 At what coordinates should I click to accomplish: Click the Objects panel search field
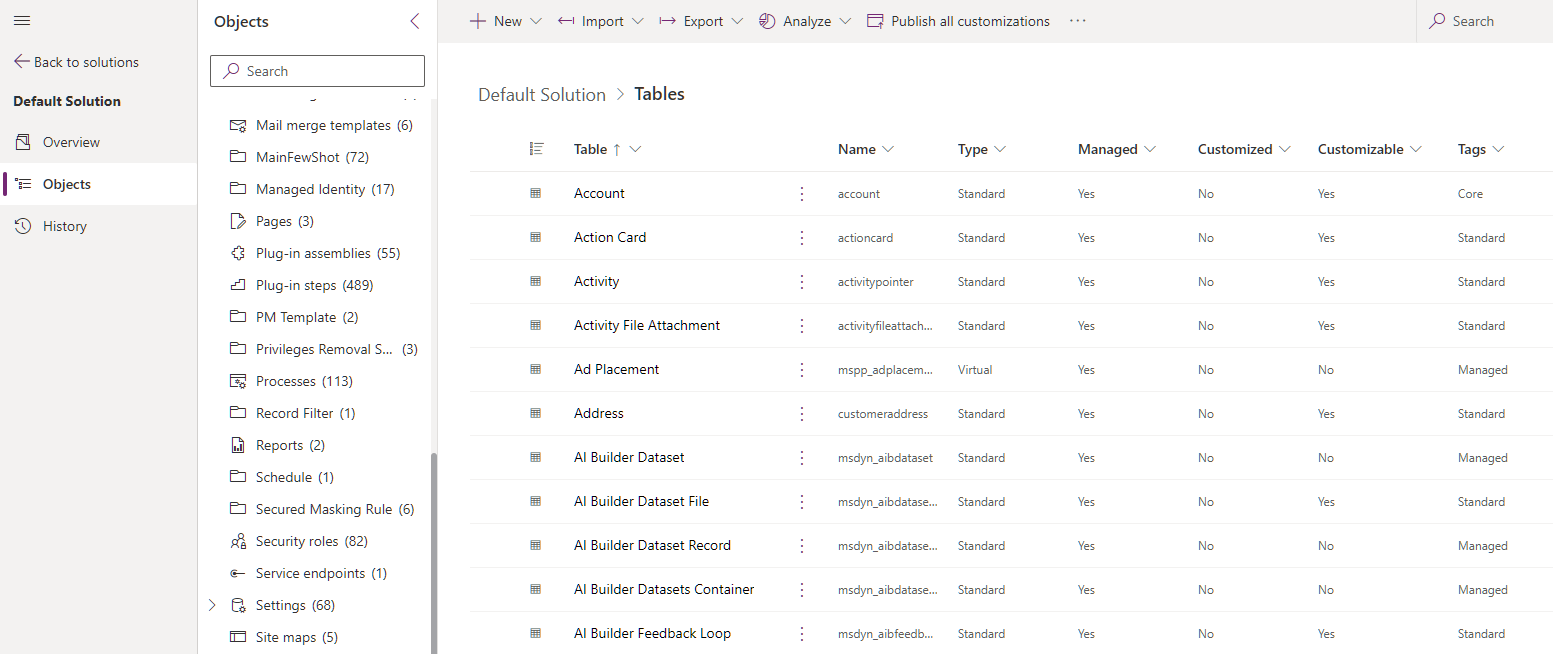317,71
